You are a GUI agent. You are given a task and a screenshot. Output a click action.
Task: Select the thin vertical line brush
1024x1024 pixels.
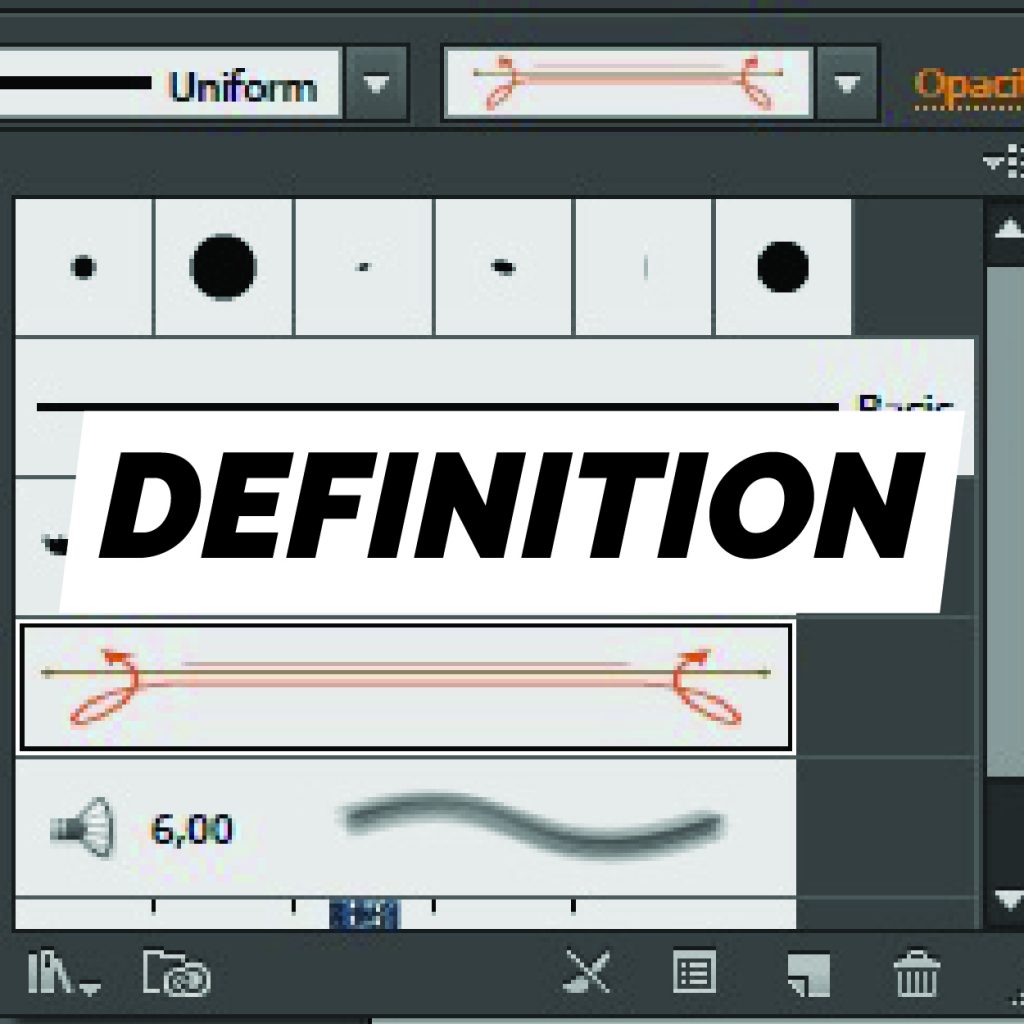coord(644,267)
